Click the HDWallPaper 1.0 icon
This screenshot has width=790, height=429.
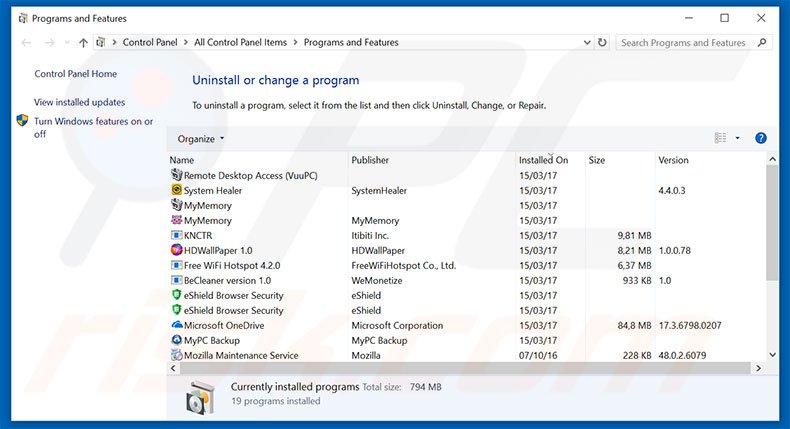[176, 250]
